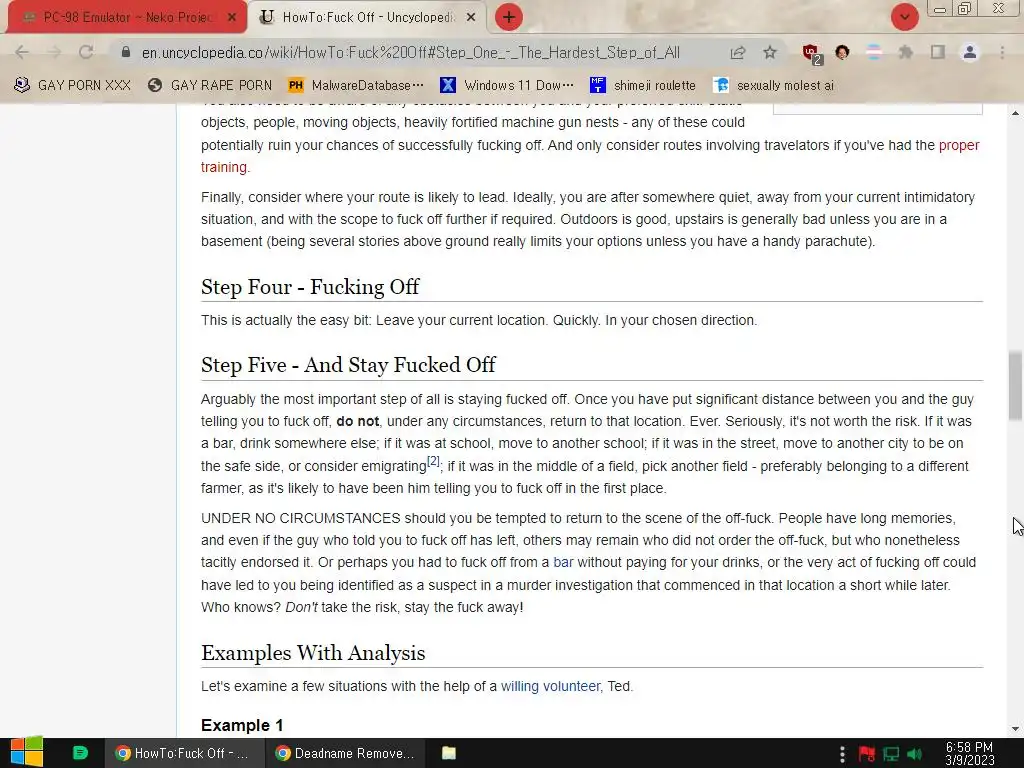The image size is (1024, 768).
Task: Open the MalwareDatabase bookmark
Action: tap(356, 85)
